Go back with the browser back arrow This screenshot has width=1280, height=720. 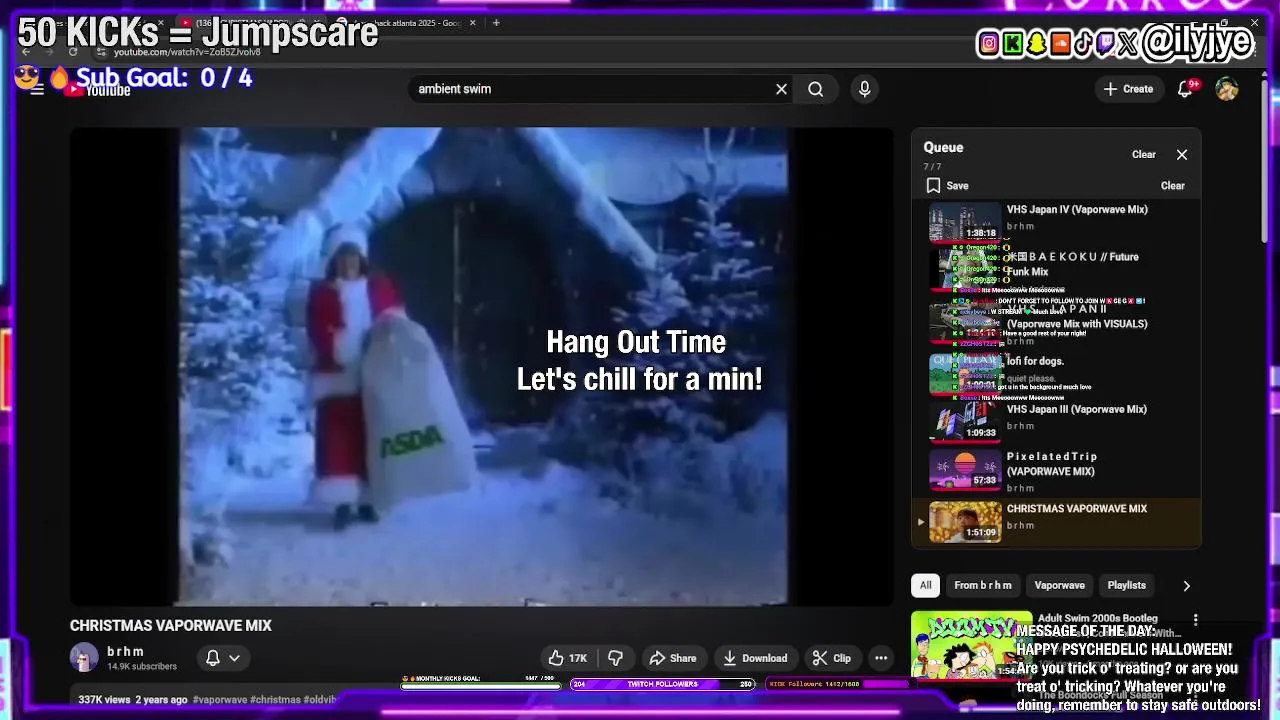click(x=27, y=52)
